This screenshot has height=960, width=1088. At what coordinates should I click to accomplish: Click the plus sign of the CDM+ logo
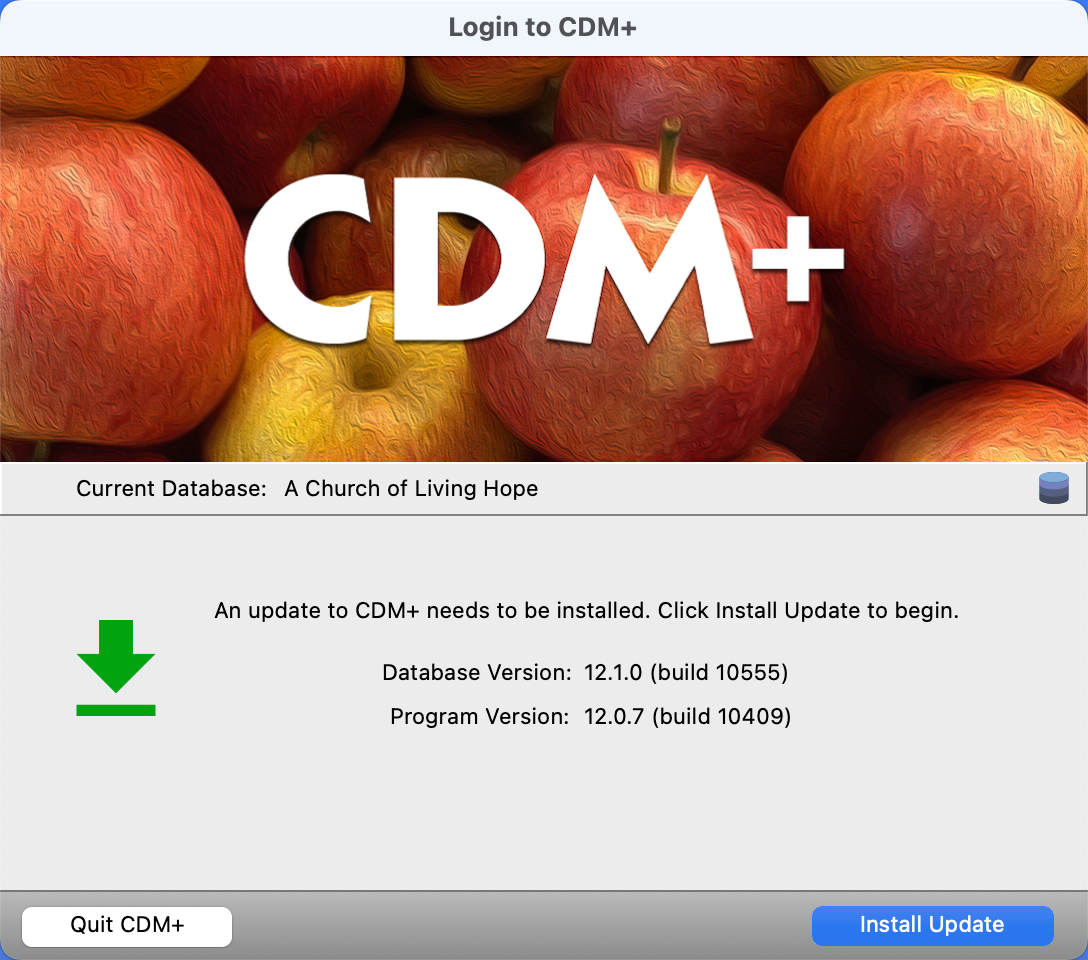coord(799,259)
